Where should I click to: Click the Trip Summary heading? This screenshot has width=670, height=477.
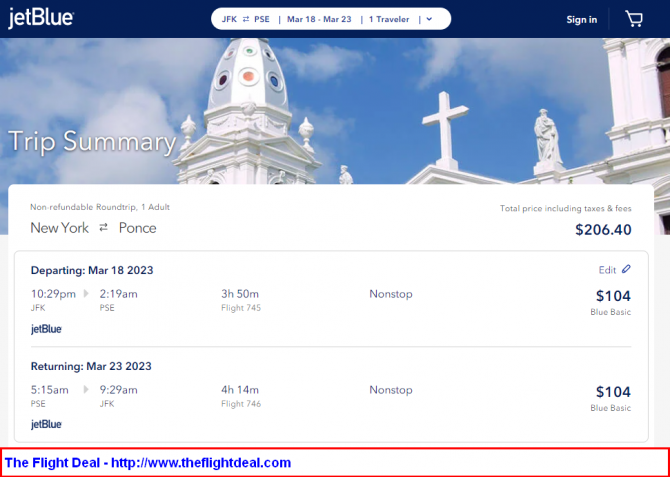(x=92, y=141)
